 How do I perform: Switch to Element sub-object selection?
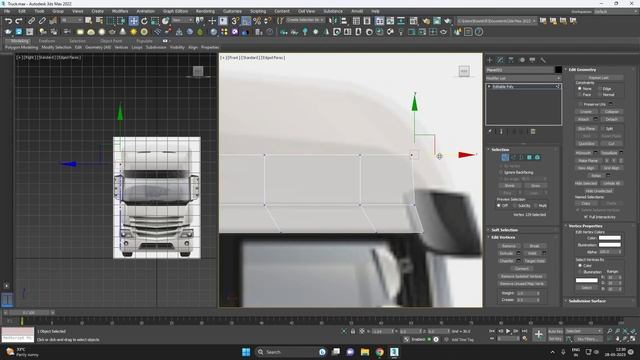(x=538, y=157)
